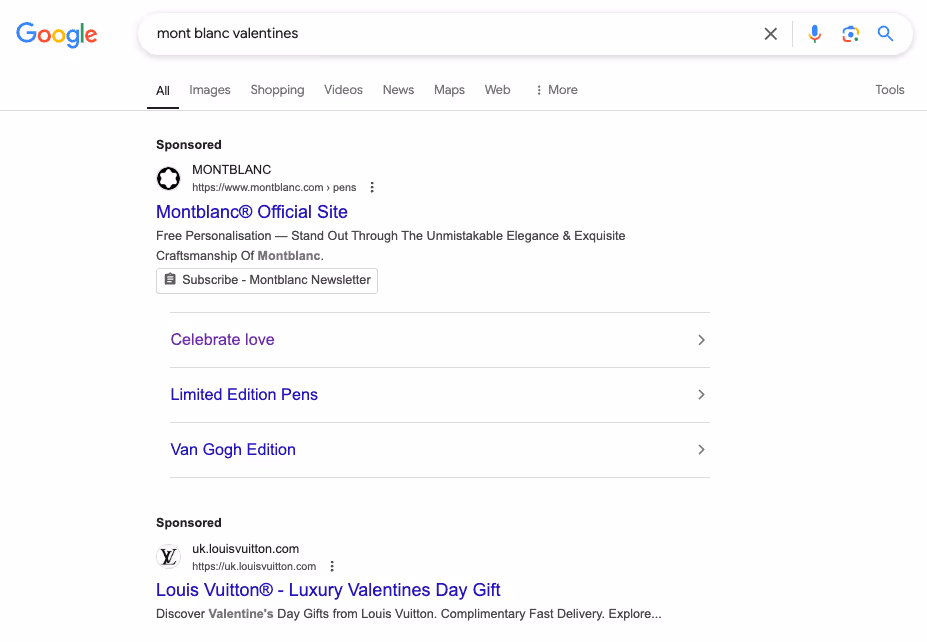Start voice search with the microphone icon
The width and height of the screenshot is (927, 642).
pyautogui.click(x=815, y=34)
